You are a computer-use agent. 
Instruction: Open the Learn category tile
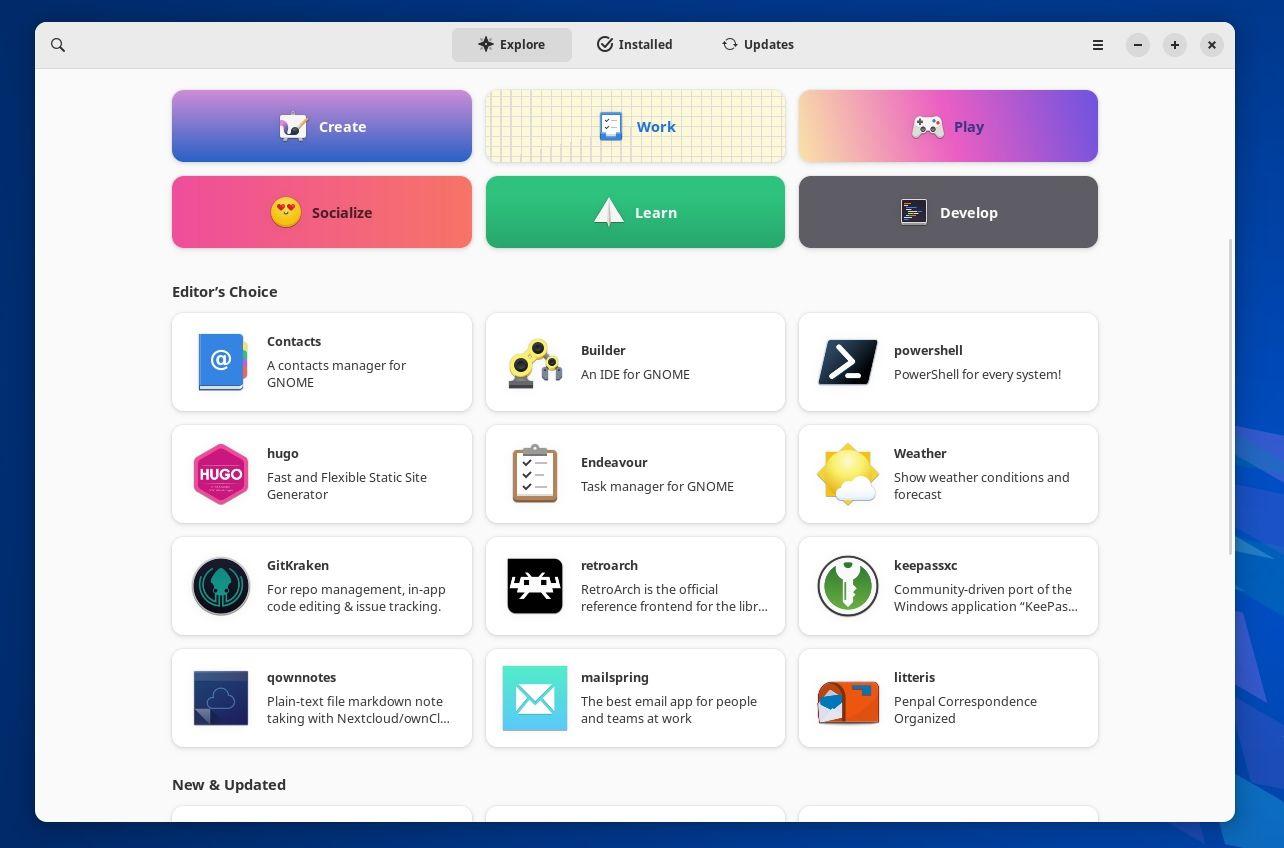[x=635, y=212]
